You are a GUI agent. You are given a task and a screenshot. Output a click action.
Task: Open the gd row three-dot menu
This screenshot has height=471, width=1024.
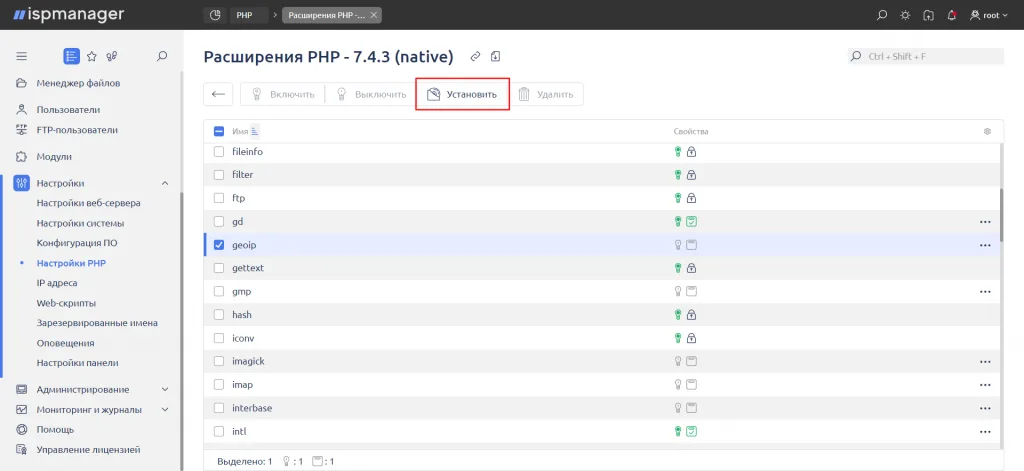(x=985, y=221)
